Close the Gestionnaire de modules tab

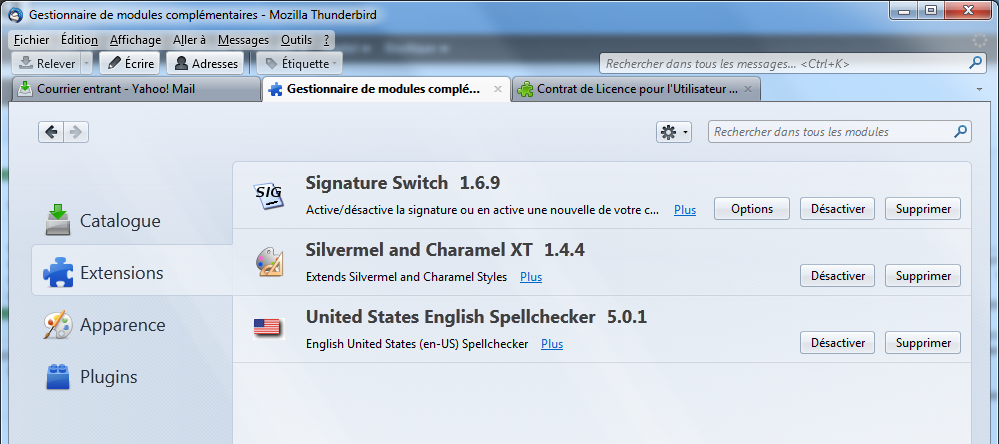point(498,89)
